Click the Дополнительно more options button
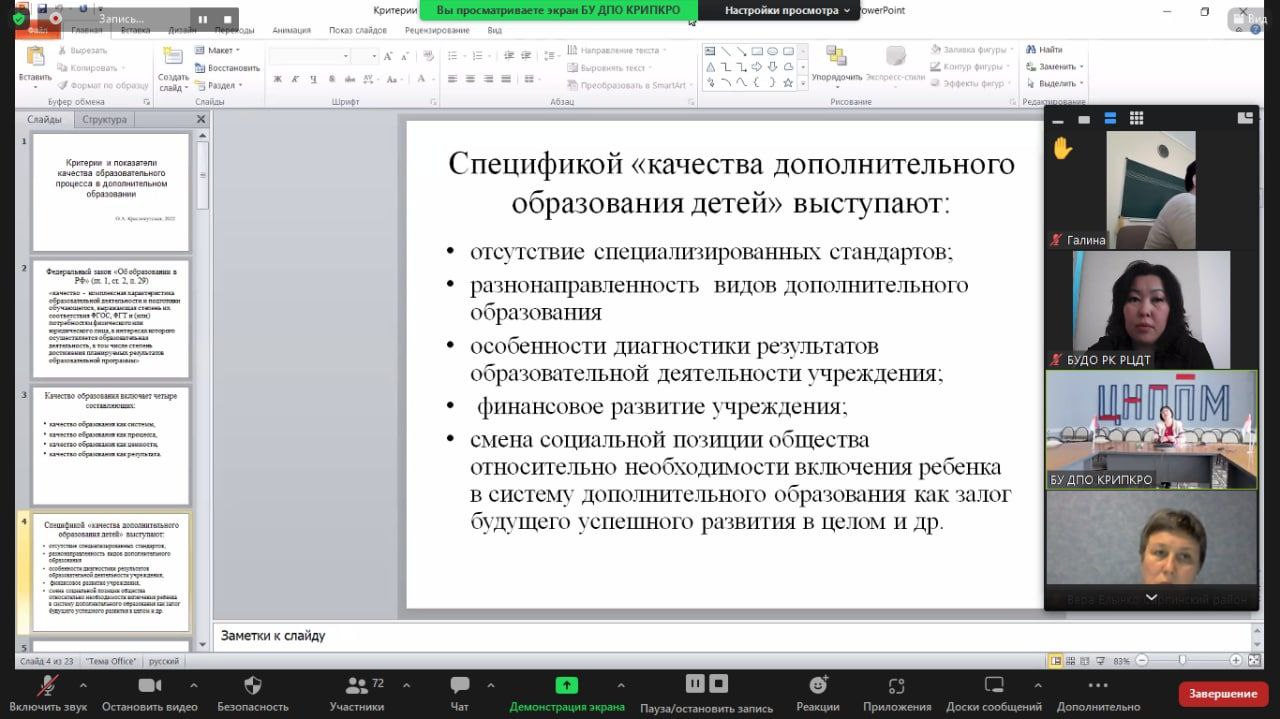 click(1097, 686)
